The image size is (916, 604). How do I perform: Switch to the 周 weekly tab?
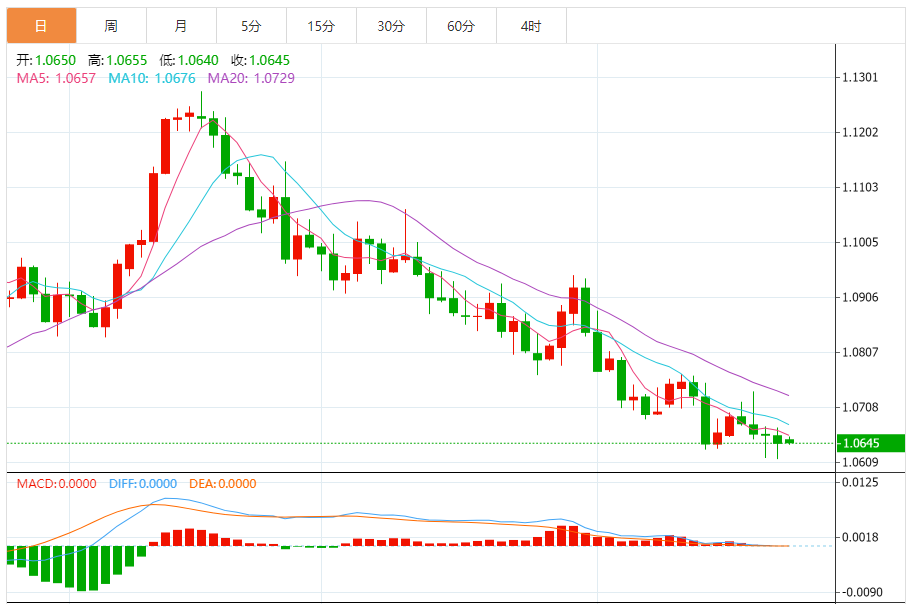[112, 26]
